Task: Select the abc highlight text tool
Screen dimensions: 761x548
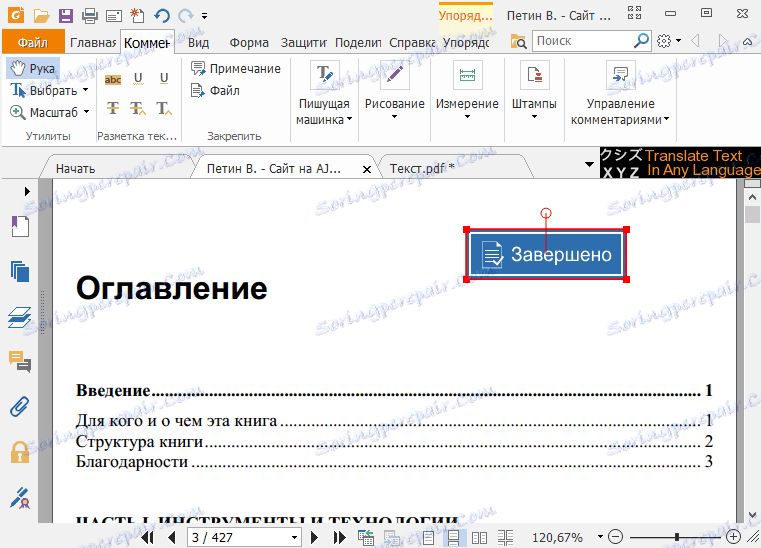Action: tap(113, 79)
